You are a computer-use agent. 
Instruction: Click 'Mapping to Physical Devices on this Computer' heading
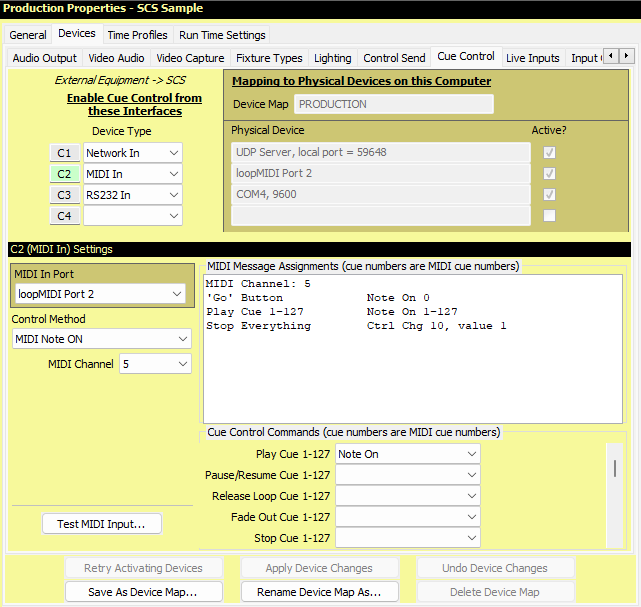pyautogui.click(x=361, y=81)
